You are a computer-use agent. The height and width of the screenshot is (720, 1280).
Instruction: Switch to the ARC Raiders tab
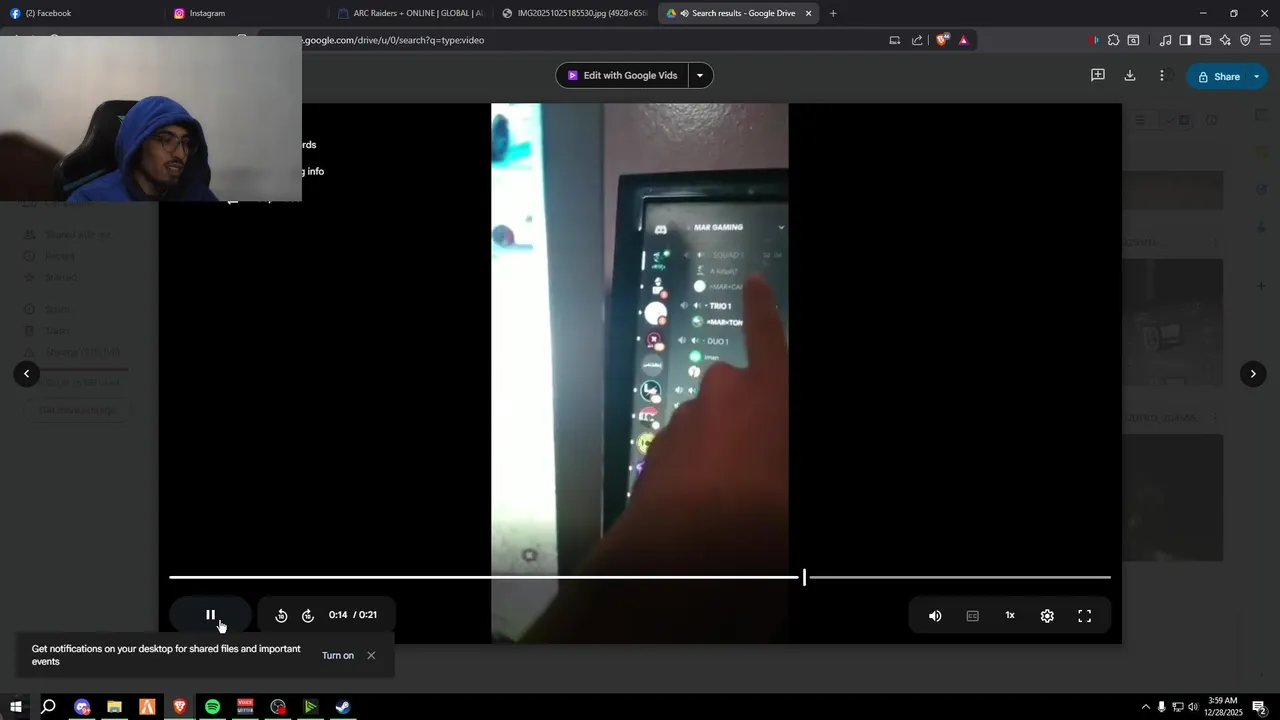tap(410, 13)
